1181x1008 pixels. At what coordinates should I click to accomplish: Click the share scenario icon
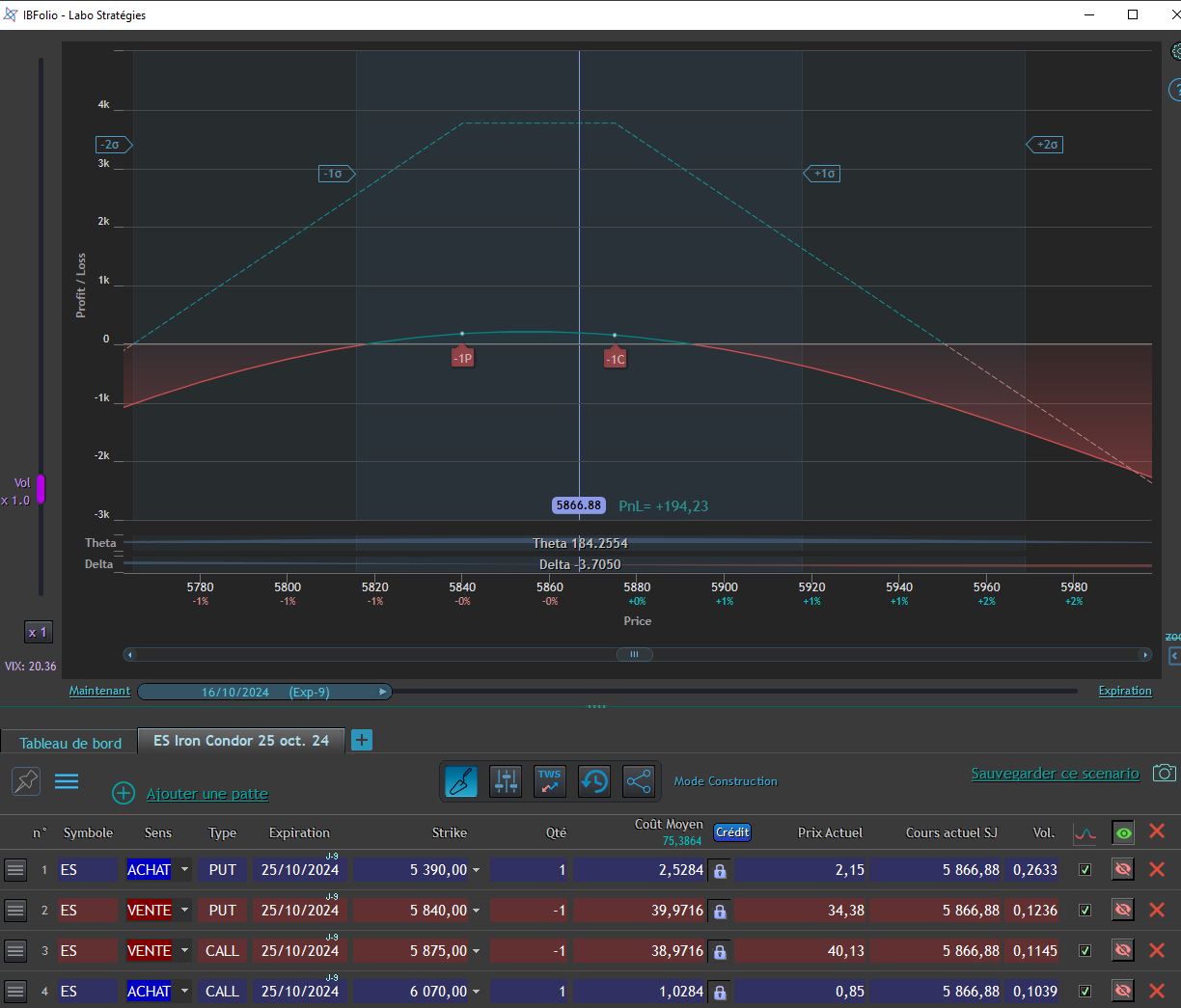tap(639, 780)
